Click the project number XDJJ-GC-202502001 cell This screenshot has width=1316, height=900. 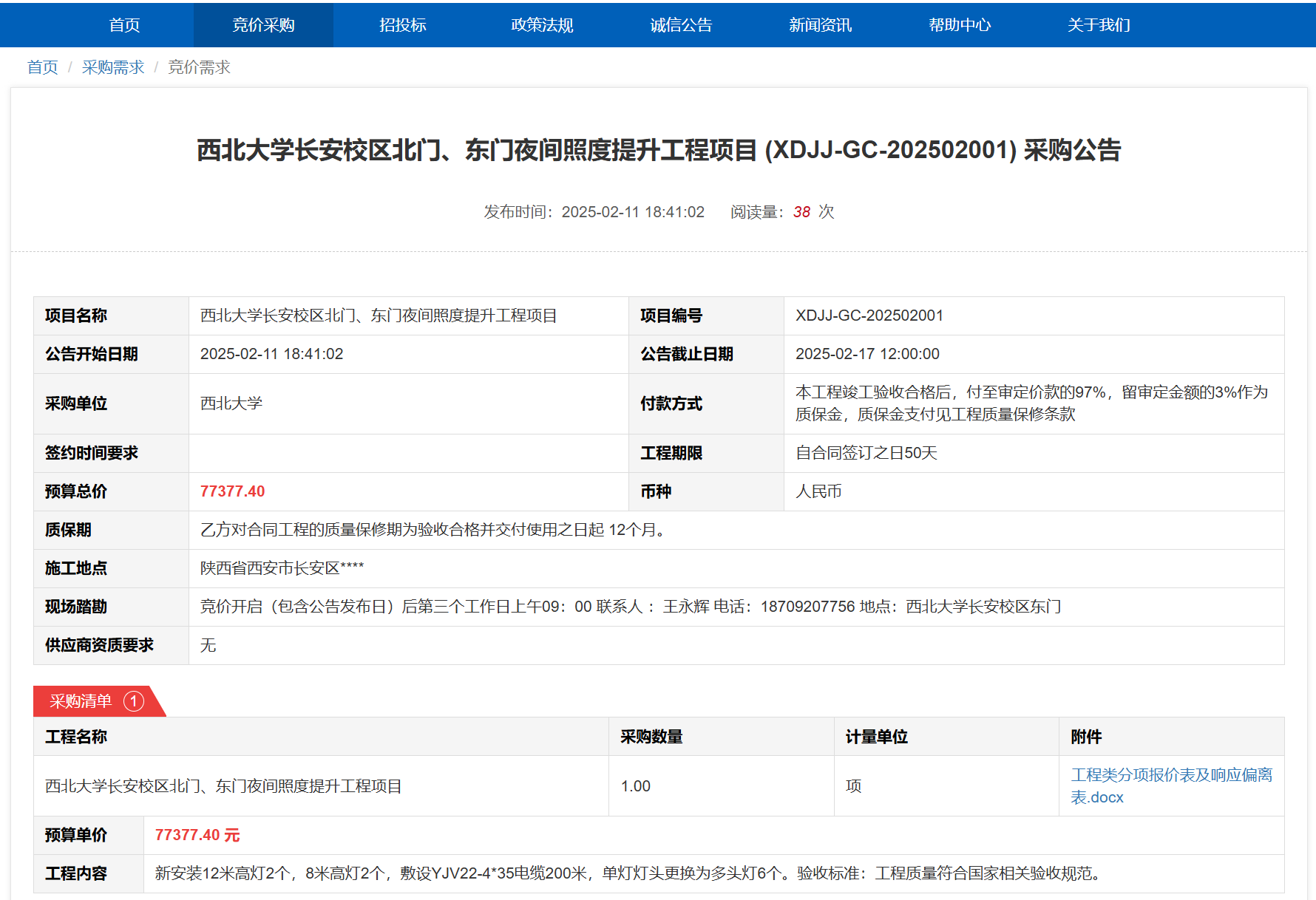click(x=869, y=316)
